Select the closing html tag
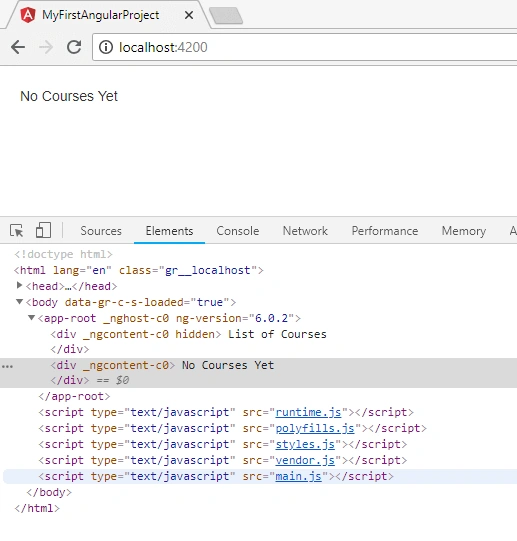Image resolution: width=517 pixels, height=541 pixels. pyautogui.click(x=37, y=508)
